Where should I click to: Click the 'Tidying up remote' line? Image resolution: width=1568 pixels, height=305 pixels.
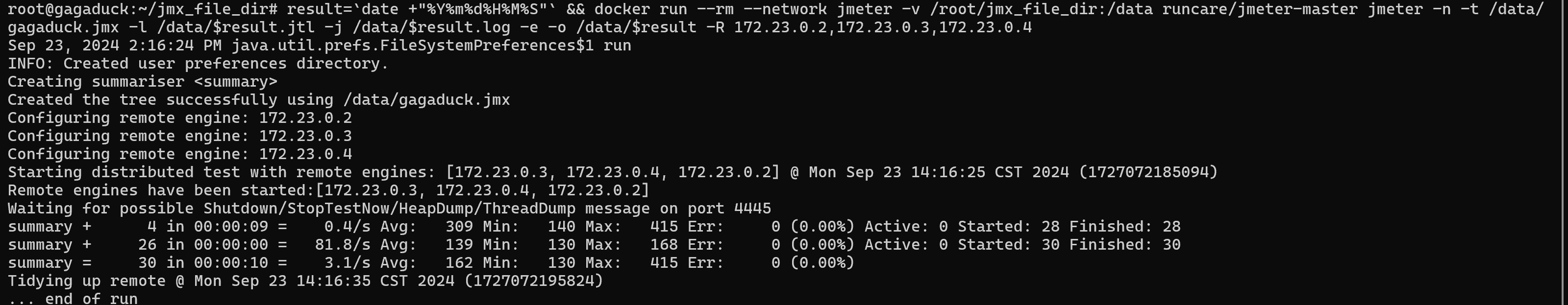coord(305,281)
